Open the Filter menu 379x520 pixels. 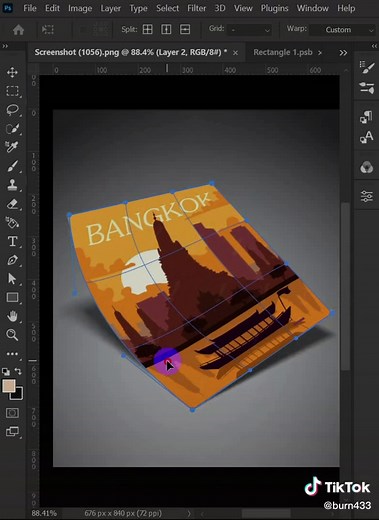pyautogui.click(x=196, y=8)
